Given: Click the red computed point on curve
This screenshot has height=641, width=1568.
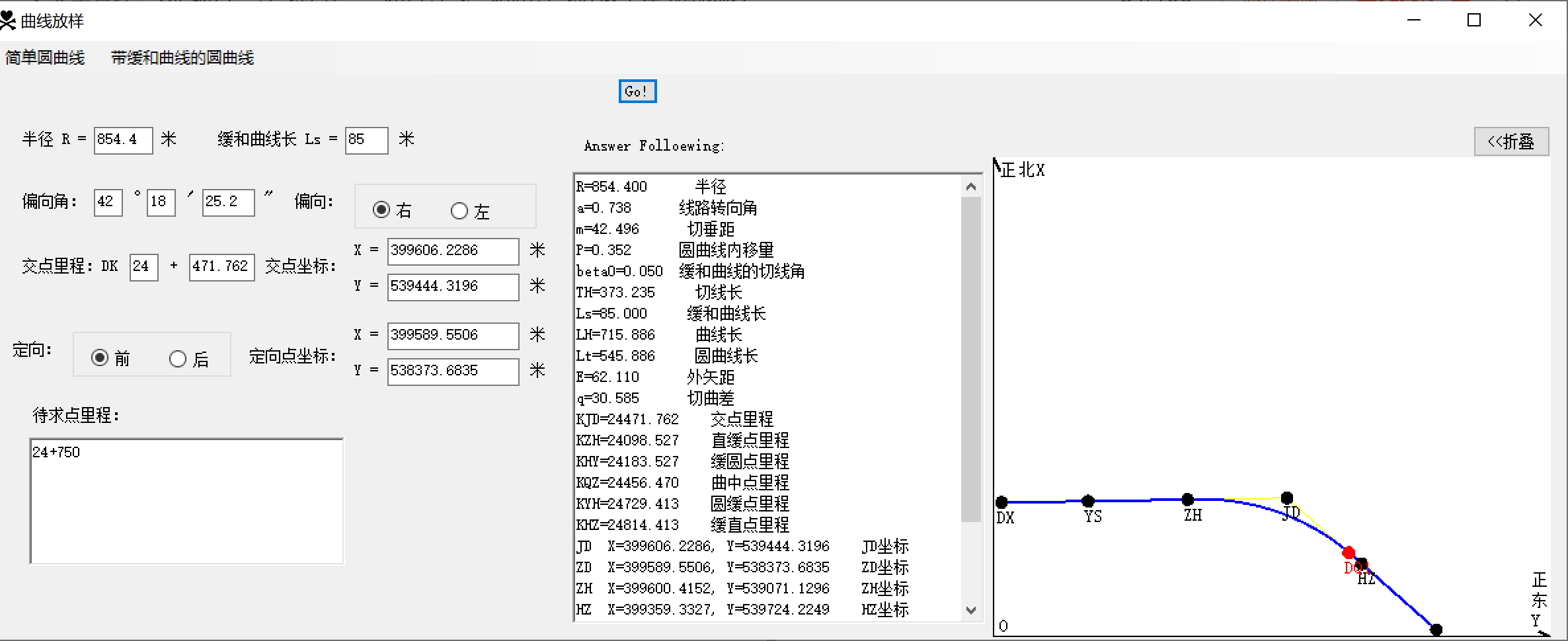Looking at the screenshot, I should pyautogui.click(x=1349, y=552).
